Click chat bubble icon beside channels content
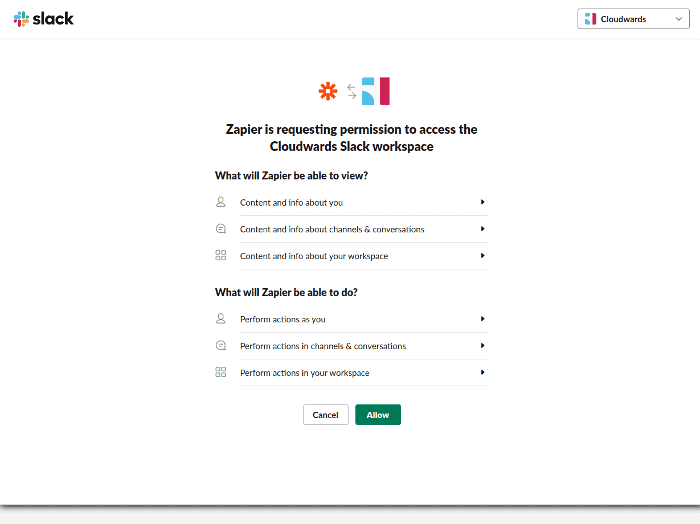This screenshot has width=700, height=524. pos(221,229)
